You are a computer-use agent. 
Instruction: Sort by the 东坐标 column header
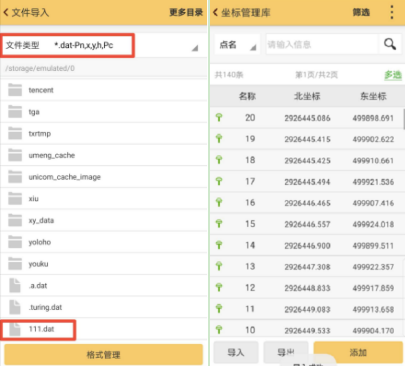373,96
